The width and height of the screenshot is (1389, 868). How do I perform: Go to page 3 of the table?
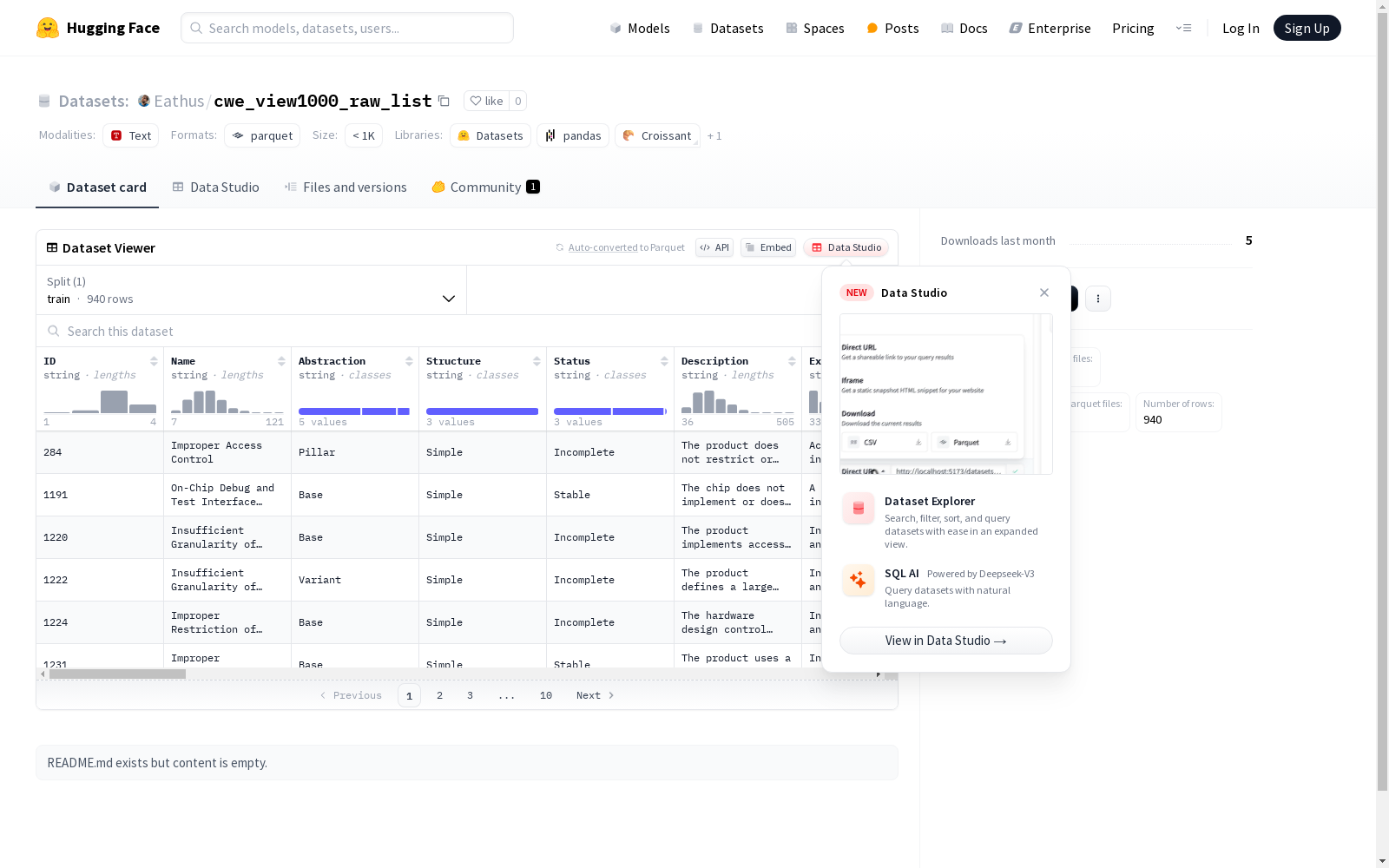pos(471,695)
